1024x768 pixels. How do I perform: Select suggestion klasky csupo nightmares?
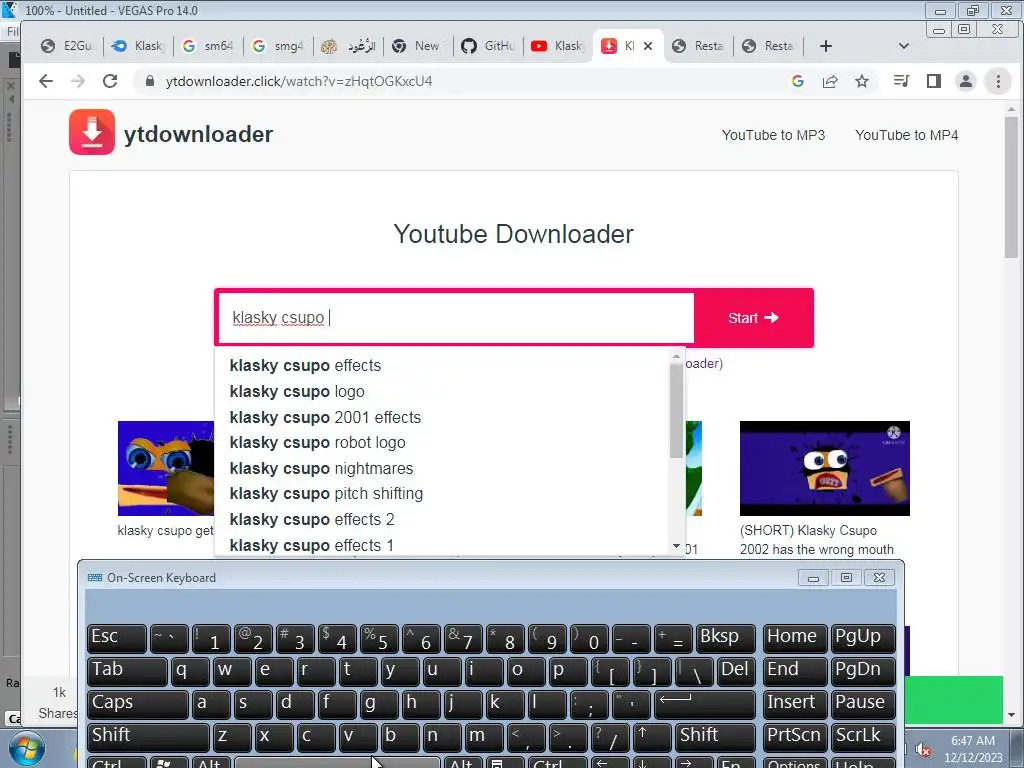coord(441,468)
